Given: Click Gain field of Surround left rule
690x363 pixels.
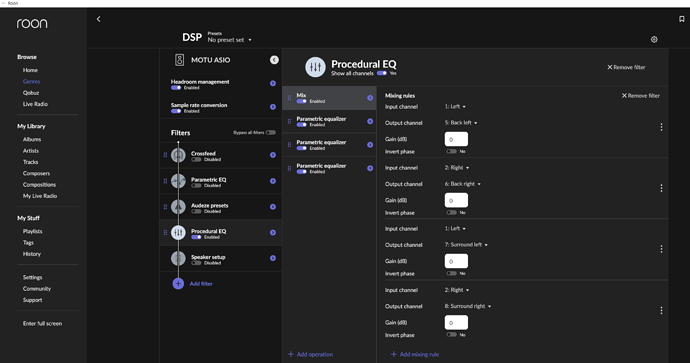Looking at the screenshot, I should coord(456,261).
